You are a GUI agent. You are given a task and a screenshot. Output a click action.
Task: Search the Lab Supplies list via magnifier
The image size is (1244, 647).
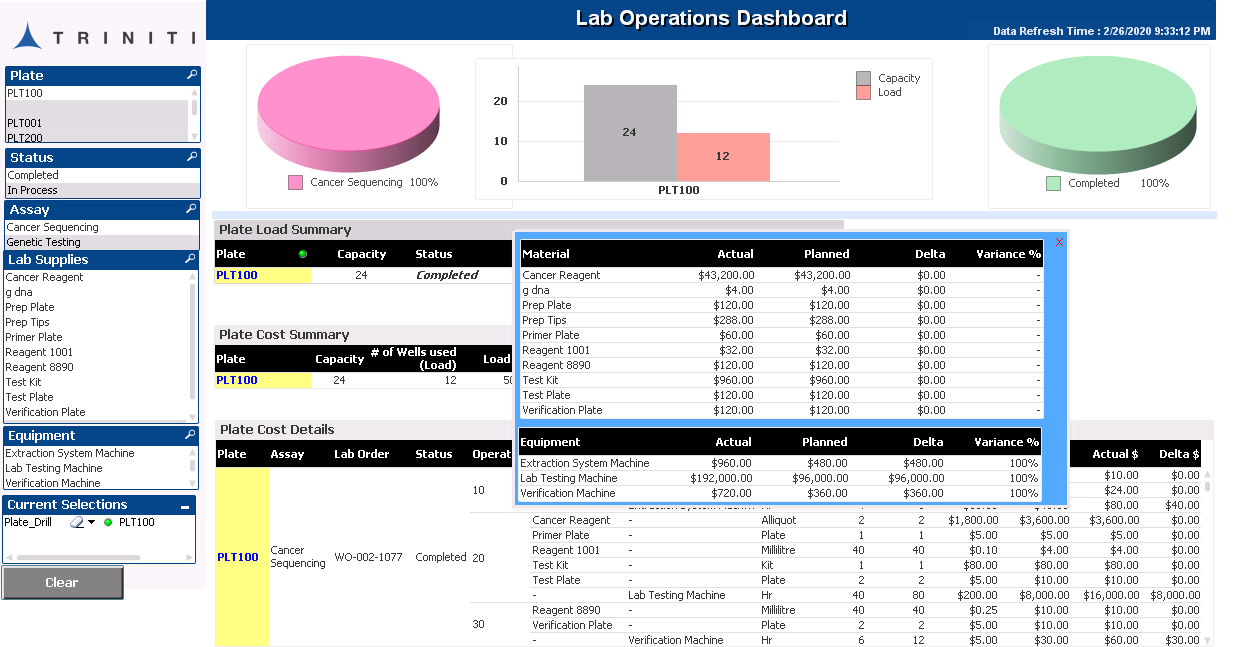[192, 259]
